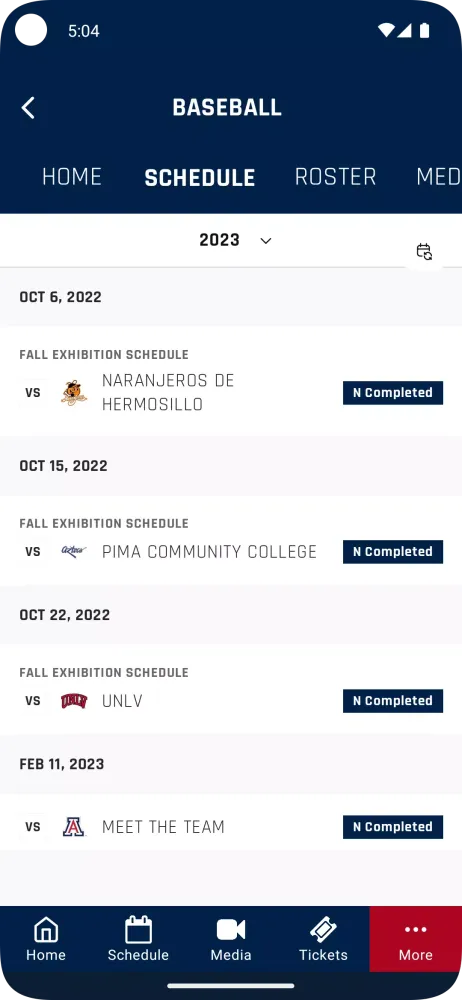Switch to the ROSTER tab
This screenshot has height=1000, width=462.
[336, 177]
